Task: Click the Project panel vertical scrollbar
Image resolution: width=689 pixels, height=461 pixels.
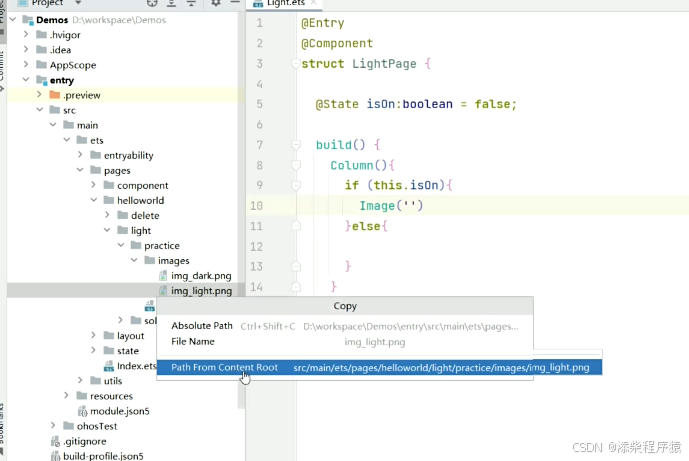Action: [x=241, y=211]
